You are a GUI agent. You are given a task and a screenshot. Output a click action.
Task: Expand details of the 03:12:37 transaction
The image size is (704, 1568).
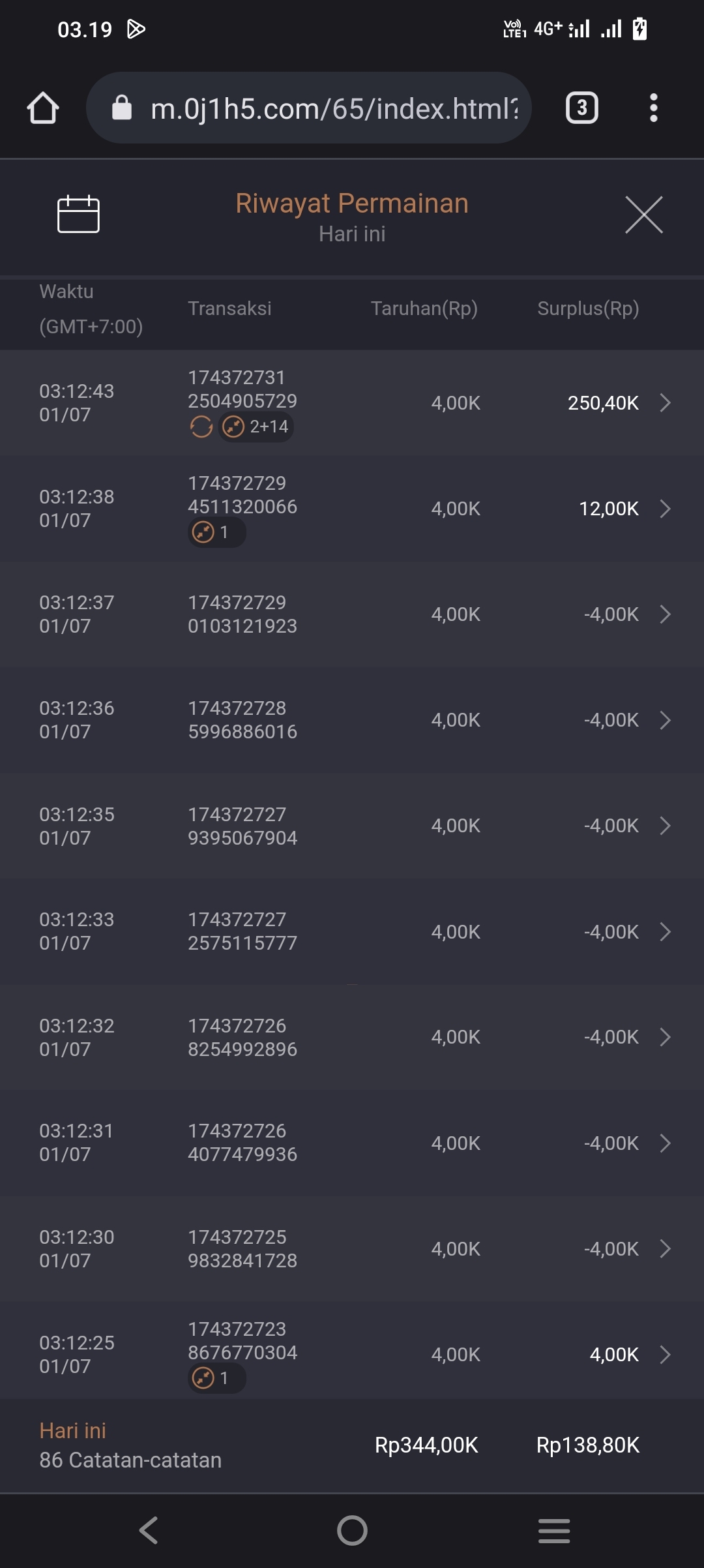[665, 614]
